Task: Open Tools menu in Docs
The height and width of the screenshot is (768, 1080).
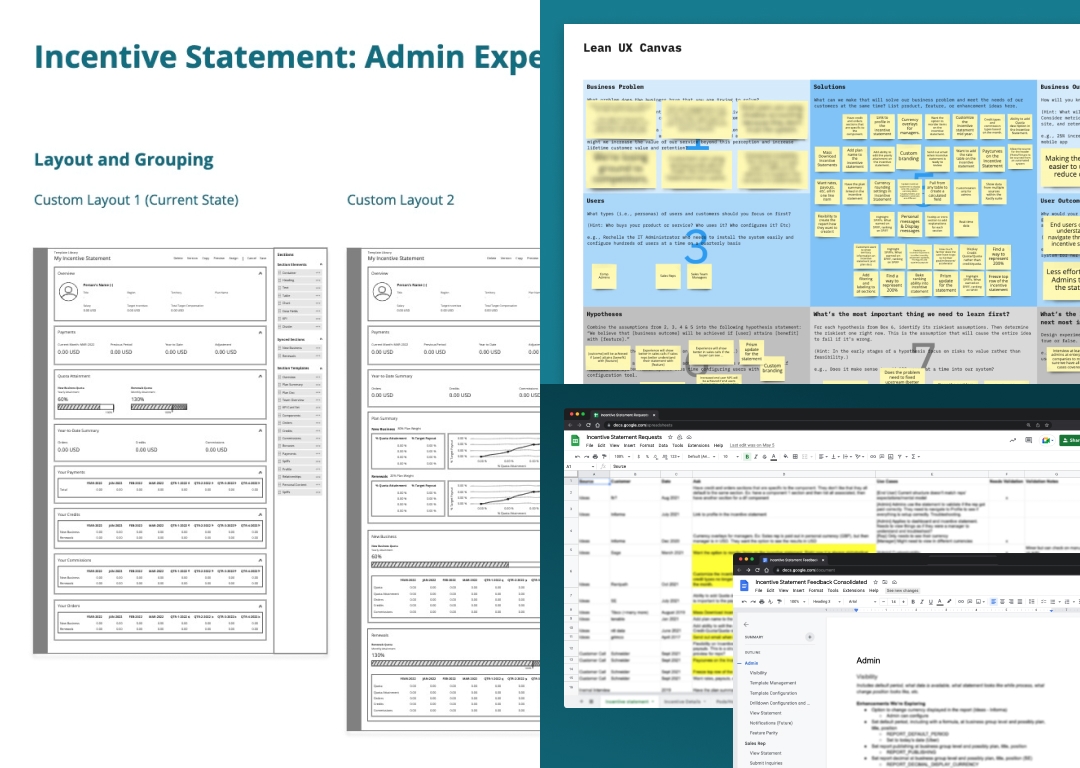Action: pos(833,590)
